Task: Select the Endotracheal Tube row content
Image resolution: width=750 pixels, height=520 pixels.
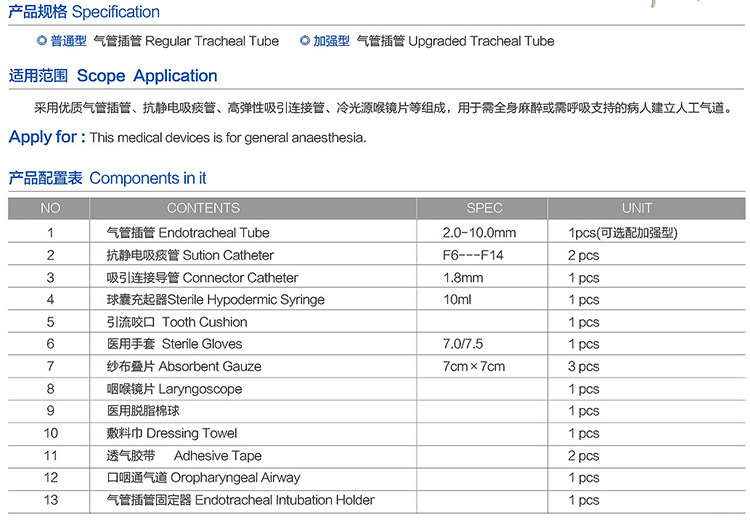Action: pyautogui.click(x=188, y=233)
